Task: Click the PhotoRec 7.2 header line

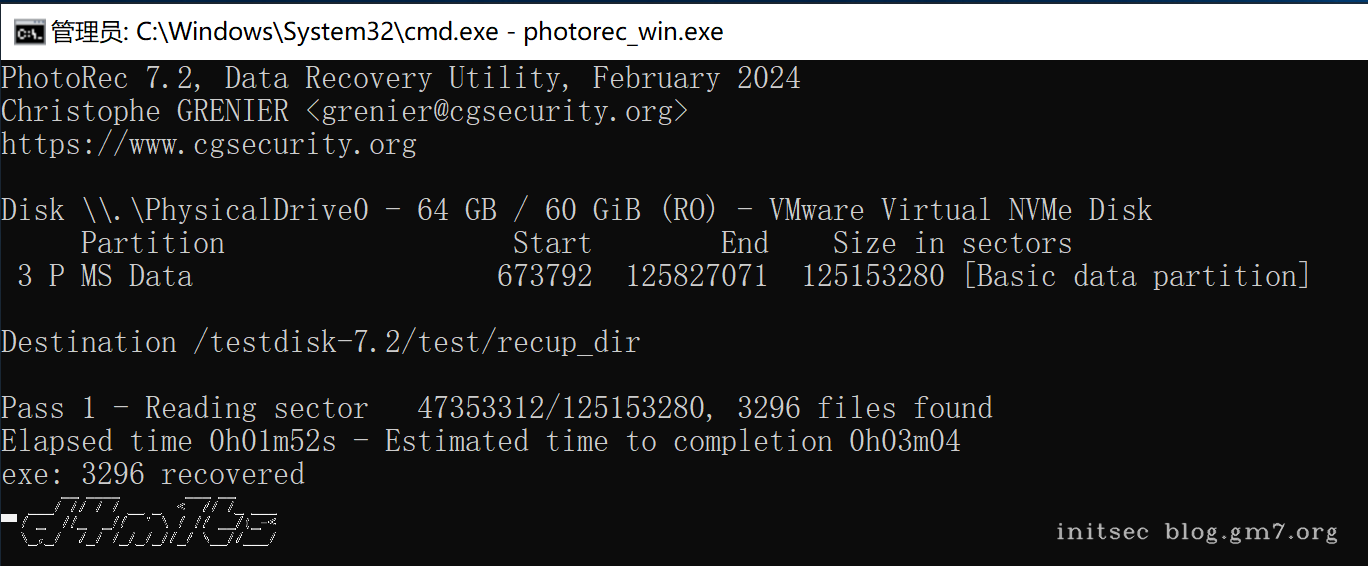Action: click(400, 78)
